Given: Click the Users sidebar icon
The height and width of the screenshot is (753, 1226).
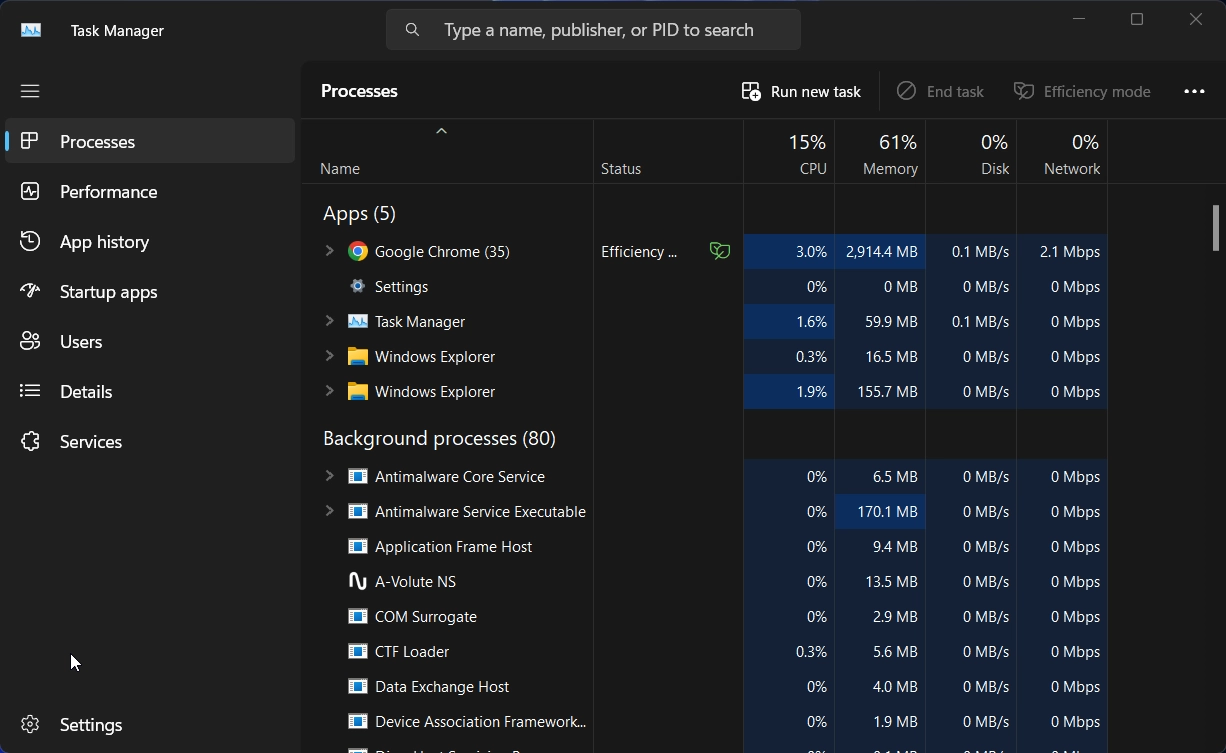Looking at the screenshot, I should click(30, 341).
